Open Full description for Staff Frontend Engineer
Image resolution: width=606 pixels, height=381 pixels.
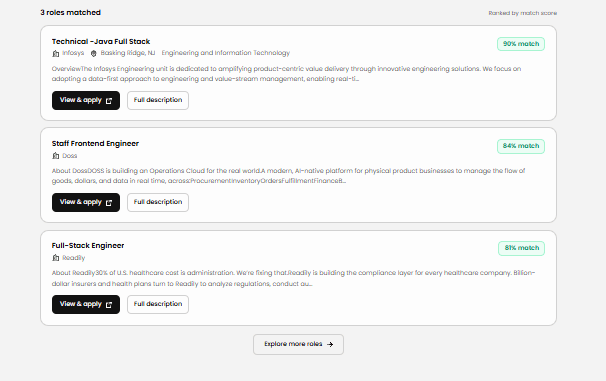point(158,202)
